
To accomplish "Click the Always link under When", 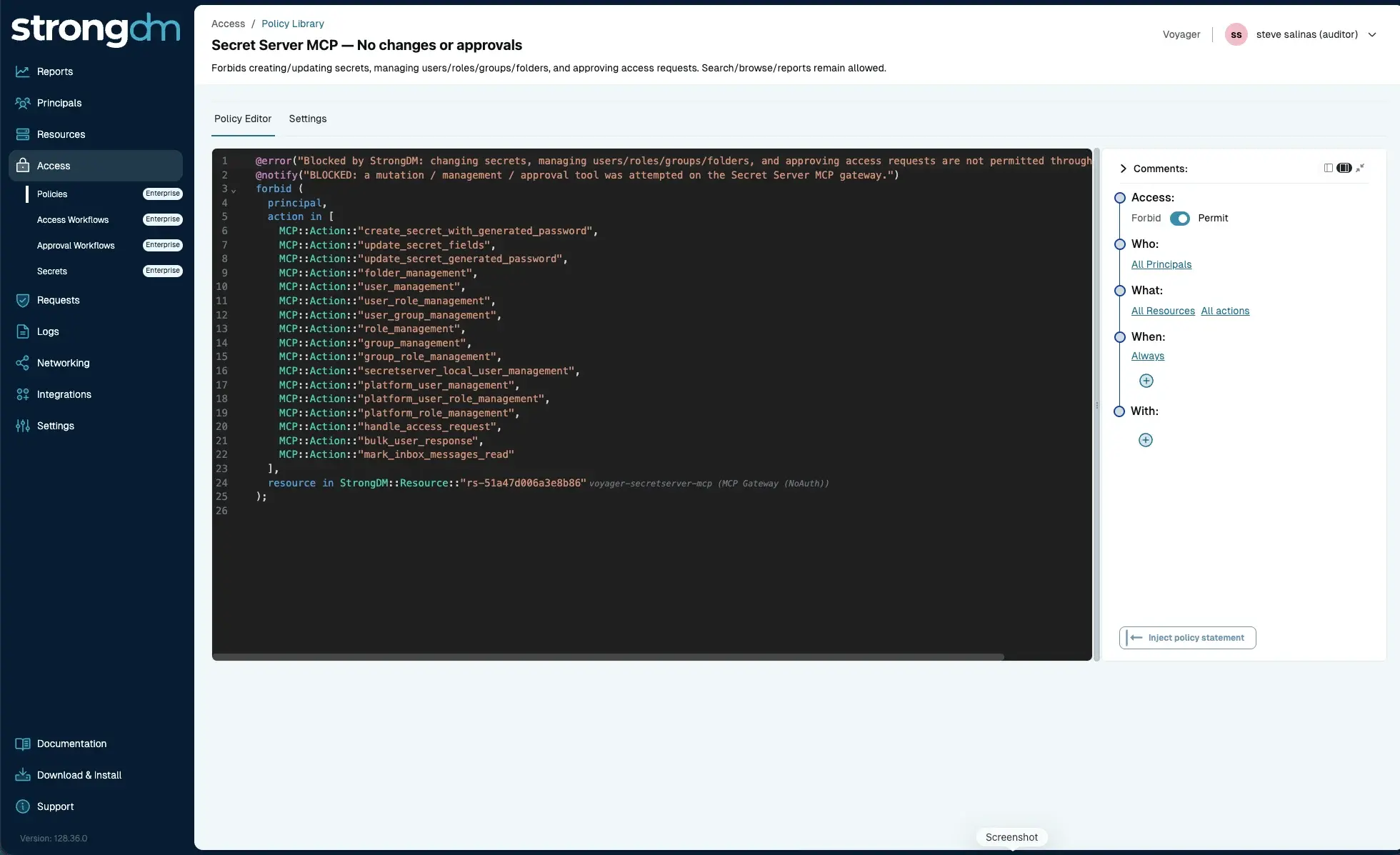I will [1148, 356].
